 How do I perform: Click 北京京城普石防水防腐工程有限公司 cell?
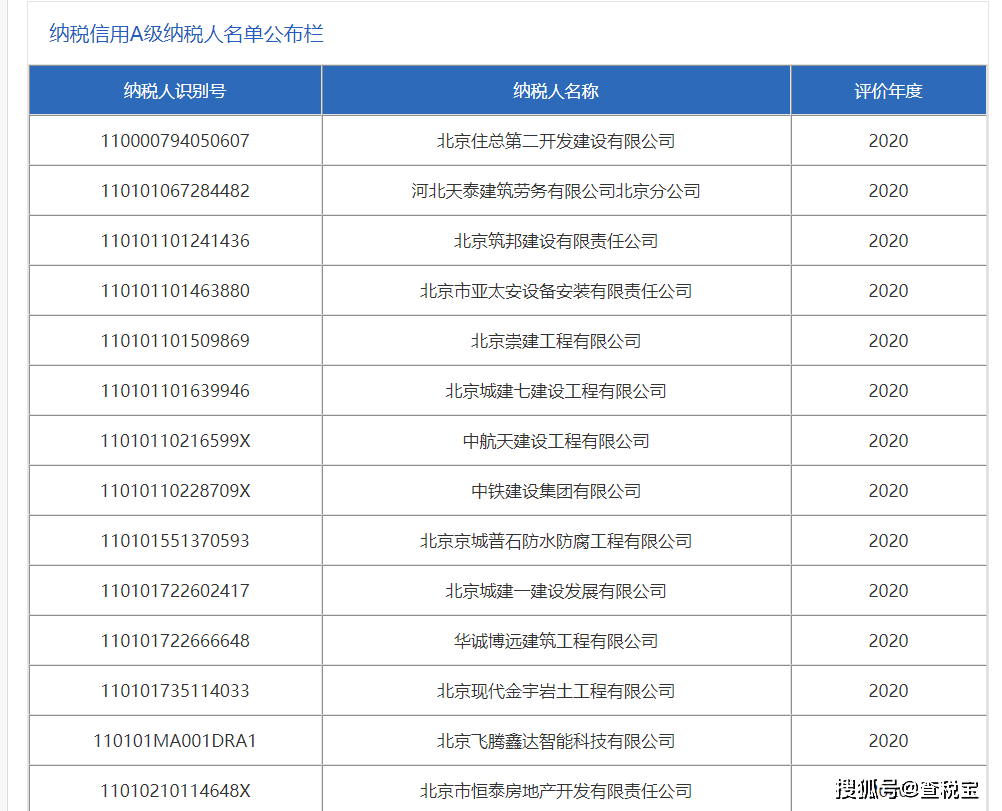[x=556, y=541]
